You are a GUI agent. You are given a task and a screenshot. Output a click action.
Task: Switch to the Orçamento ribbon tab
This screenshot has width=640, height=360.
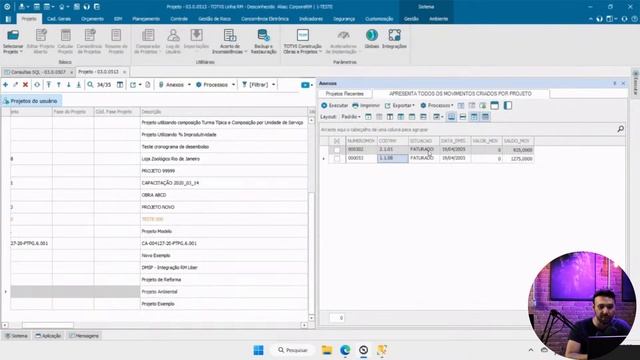coord(92,19)
